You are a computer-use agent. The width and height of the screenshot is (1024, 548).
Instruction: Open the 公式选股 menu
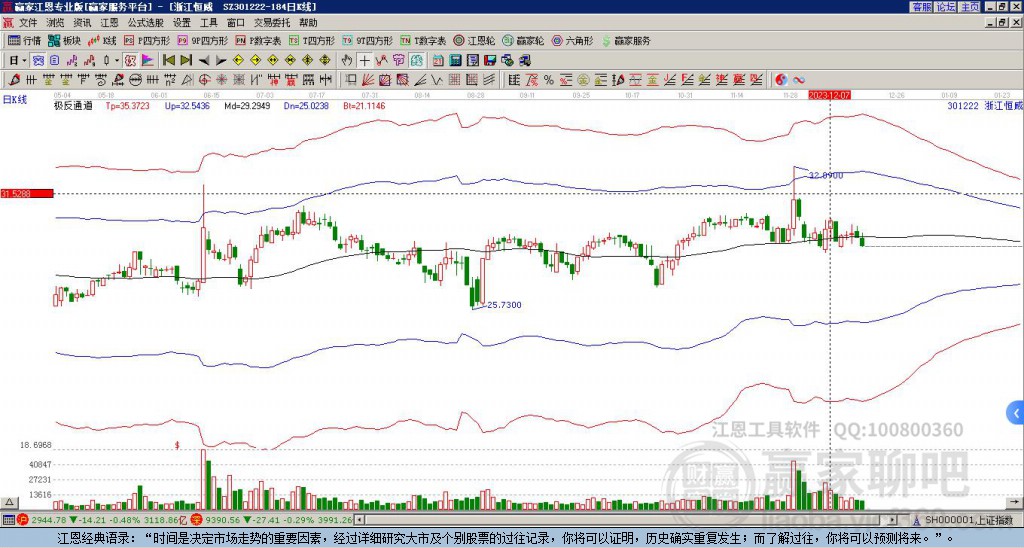point(146,23)
